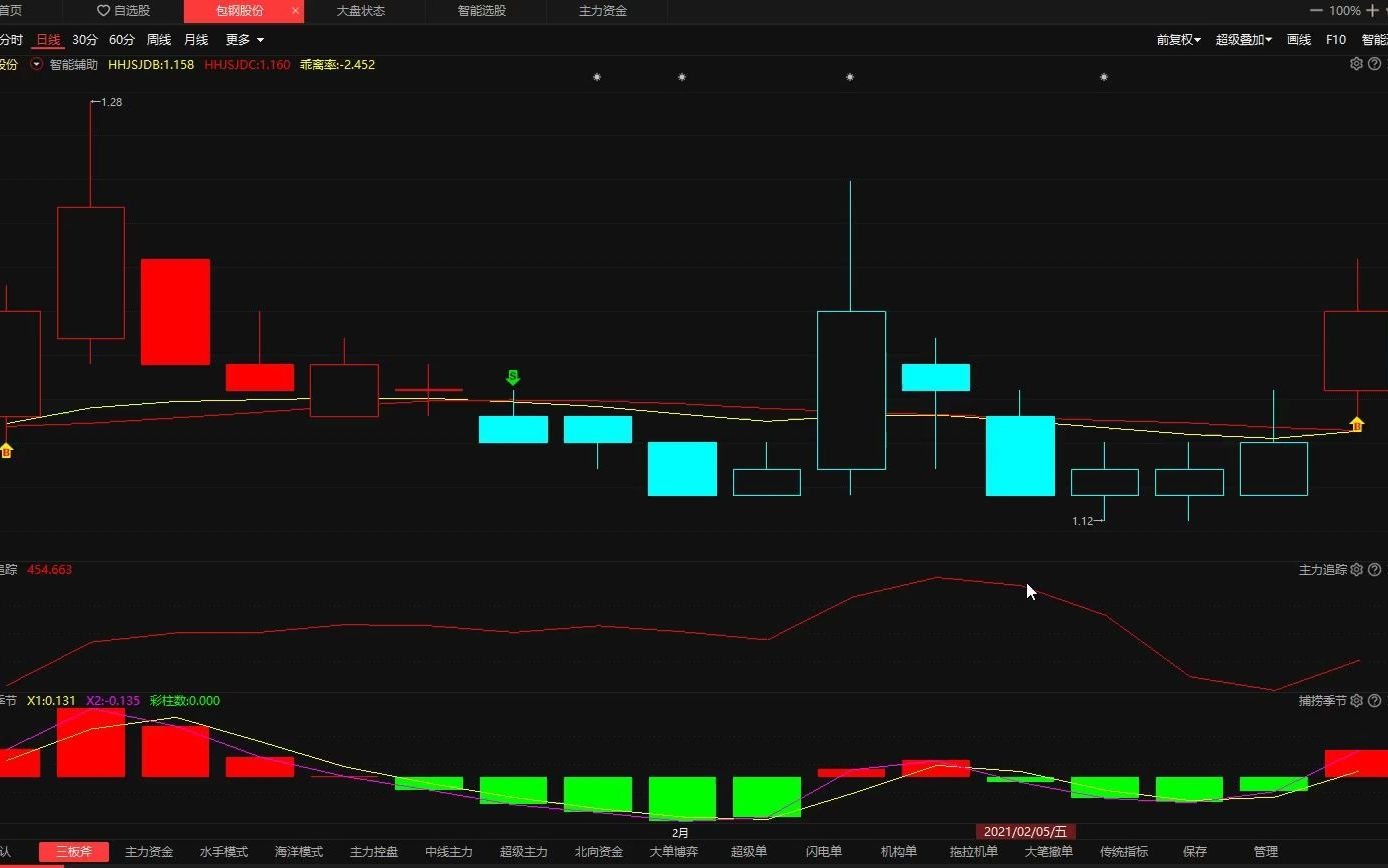Open 主力追踪 panel settings gear
The width and height of the screenshot is (1388, 868).
pos(1357,569)
